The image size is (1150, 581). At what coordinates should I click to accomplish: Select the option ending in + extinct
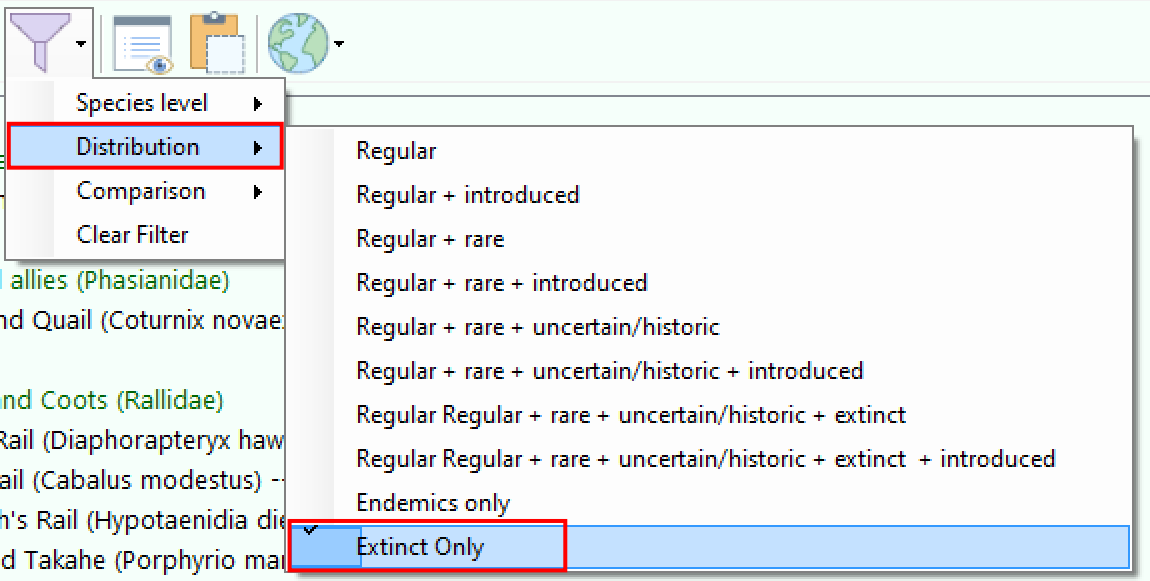pyautogui.click(x=631, y=415)
